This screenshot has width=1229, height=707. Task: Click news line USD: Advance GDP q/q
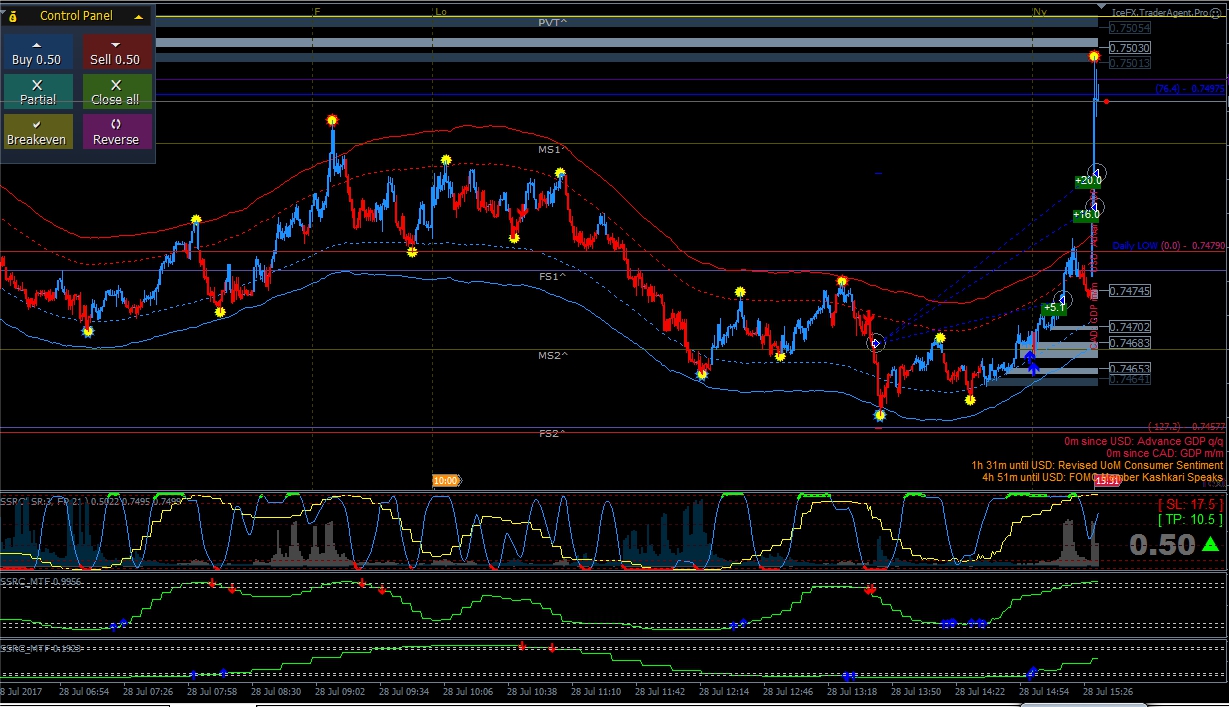click(x=1143, y=441)
